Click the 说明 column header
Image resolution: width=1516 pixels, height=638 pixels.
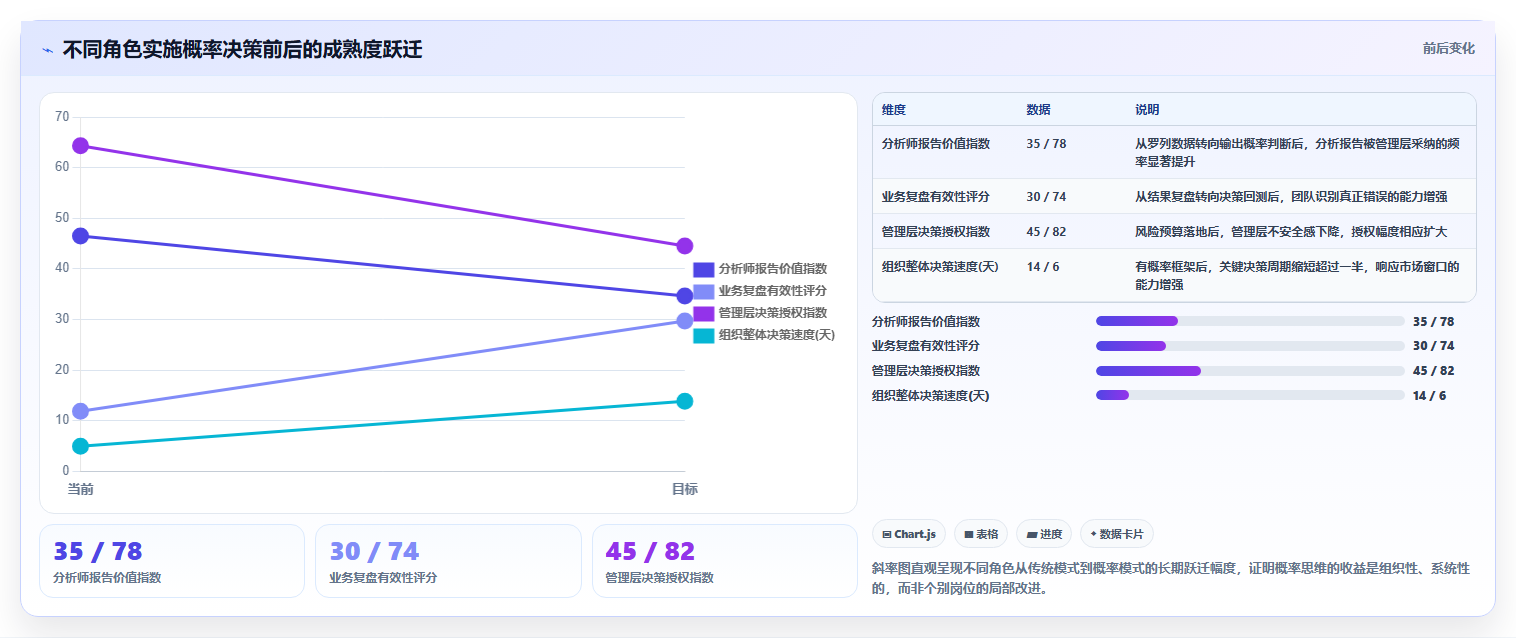pyautogui.click(x=1147, y=109)
